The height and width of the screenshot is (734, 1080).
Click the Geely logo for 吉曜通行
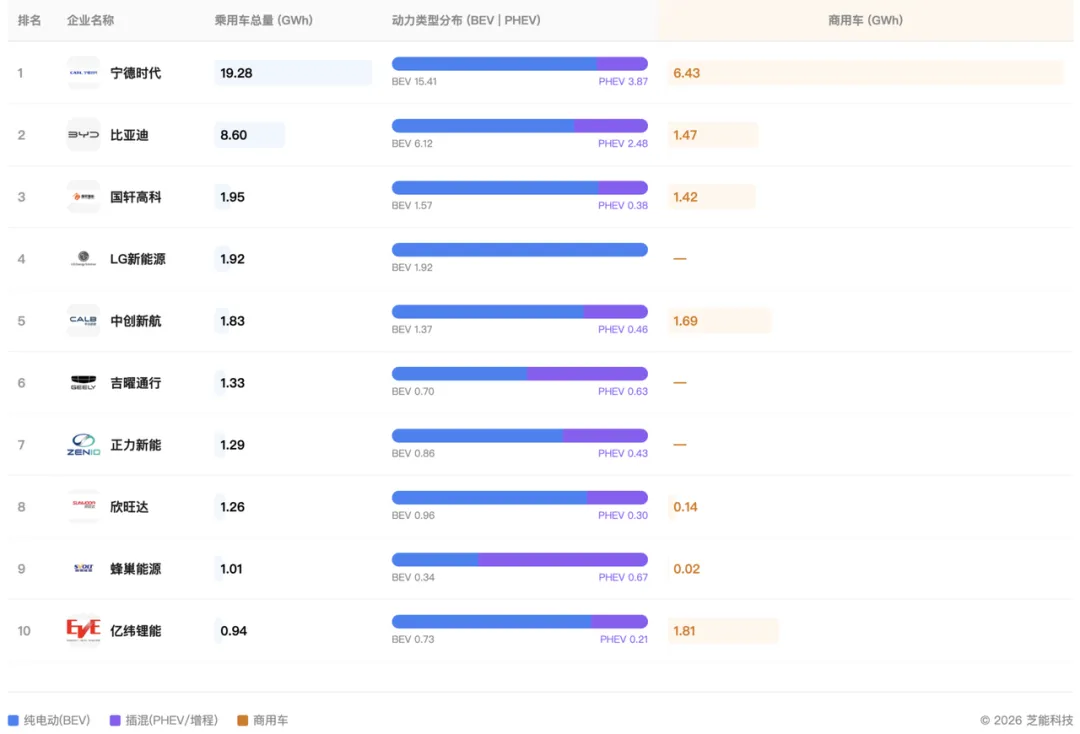point(83,383)
